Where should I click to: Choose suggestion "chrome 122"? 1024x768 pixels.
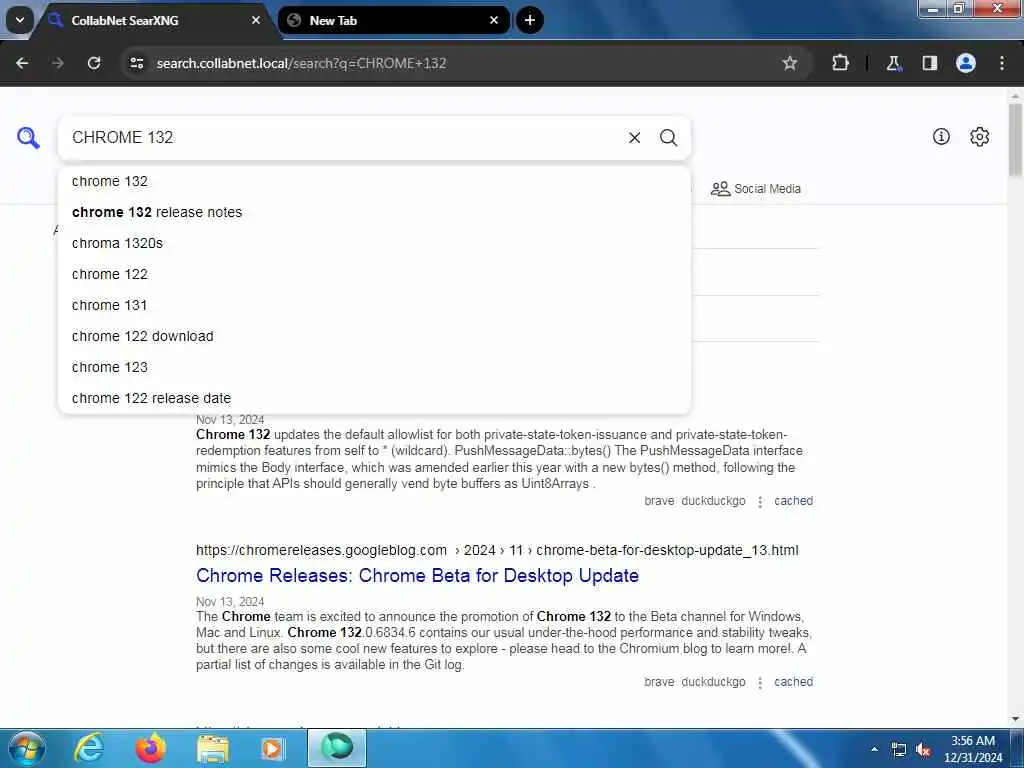tap(374, 274)
